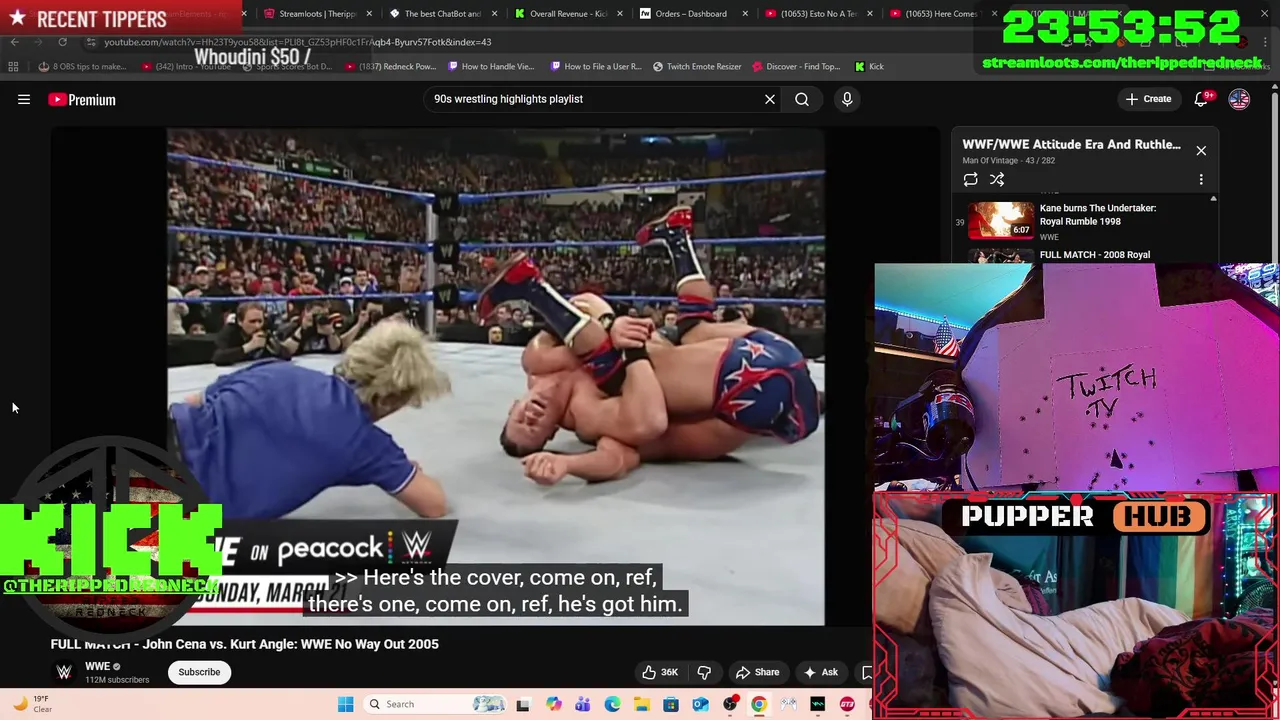
Task: Dislike the John Cena vs. Kurt Angle video
Action: [x=704, y=672]
